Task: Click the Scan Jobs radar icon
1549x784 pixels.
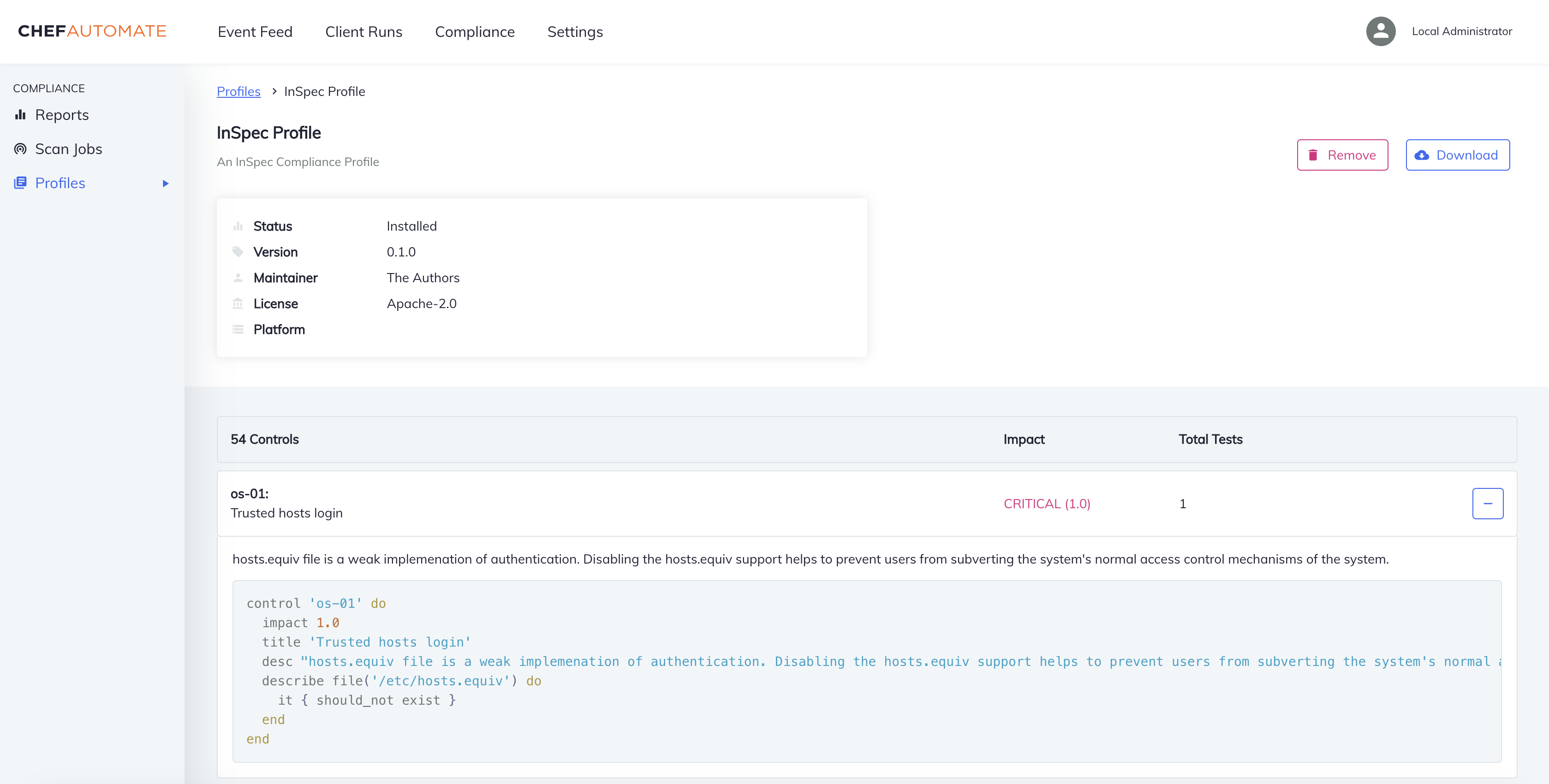Action: coord(20,149)
